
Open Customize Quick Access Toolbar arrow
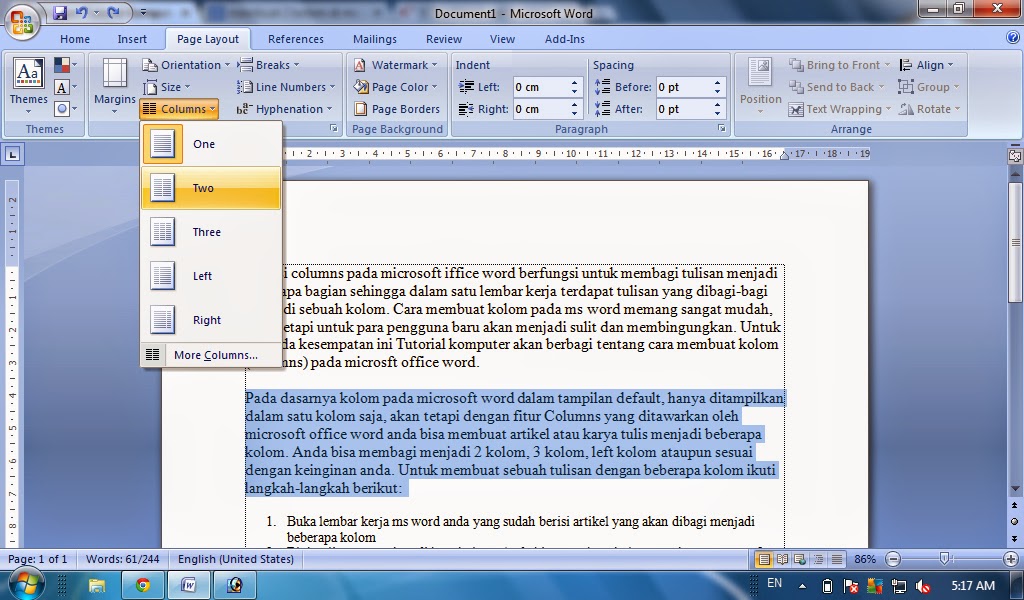tap(143, 12)
